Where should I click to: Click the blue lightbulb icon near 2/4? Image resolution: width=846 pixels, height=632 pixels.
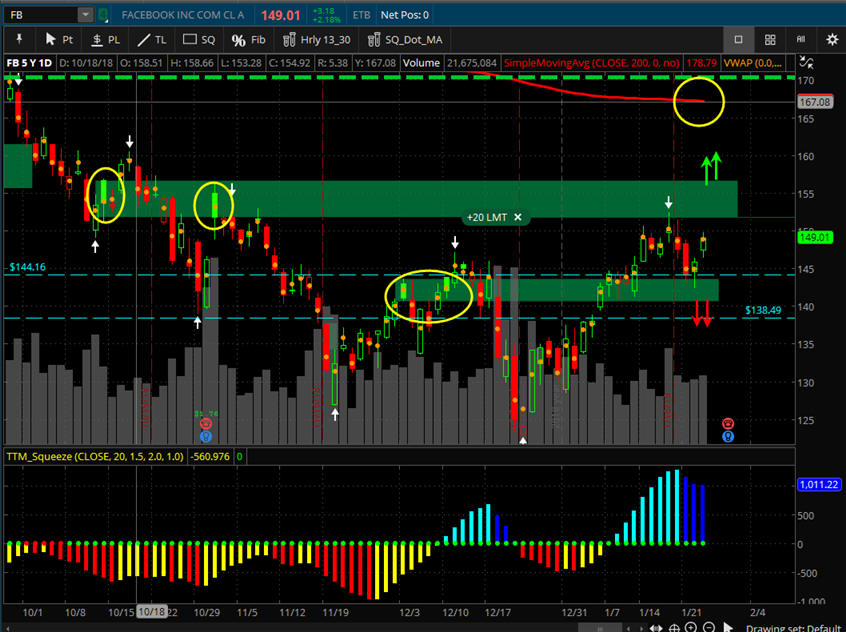[x=728, y=436]
